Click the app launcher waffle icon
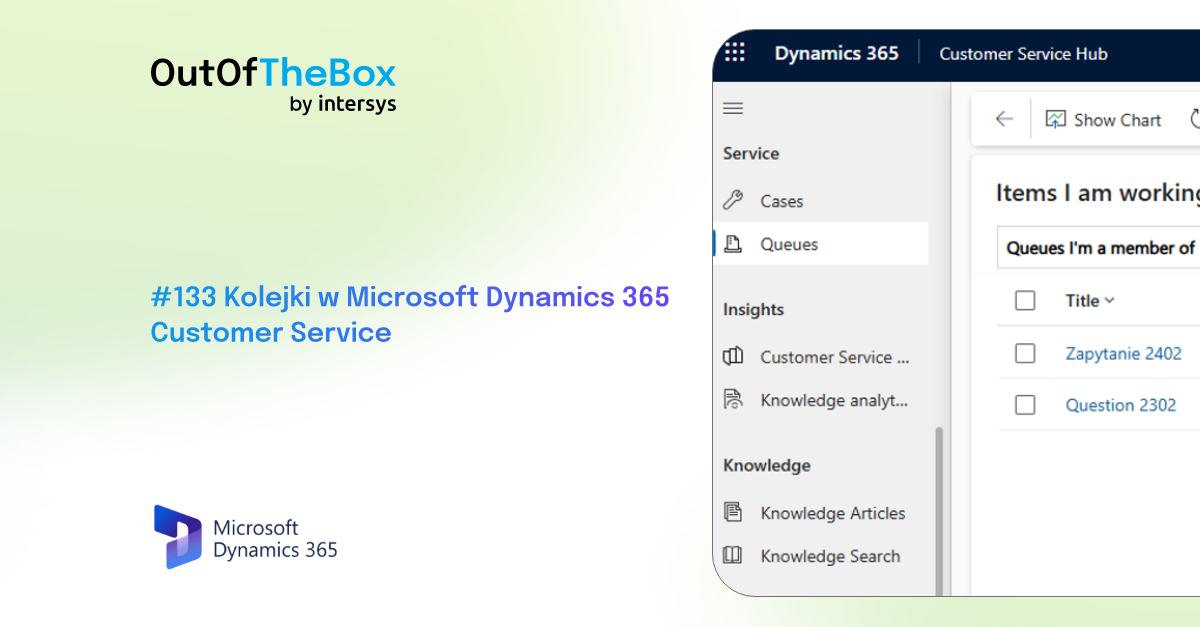The height and width of the screenshot is (627, 1200). click(735, 54)
